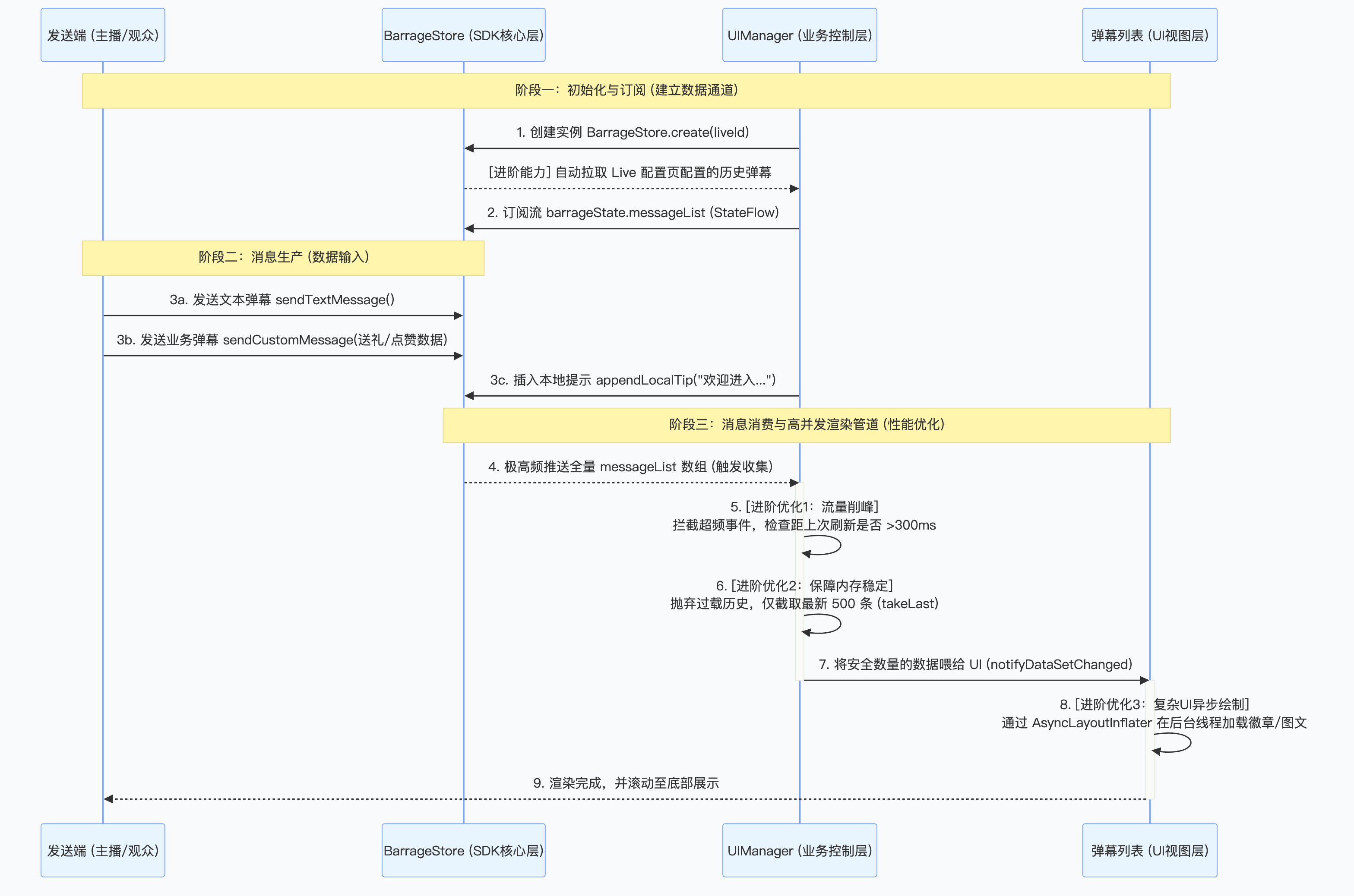The width and height of the screenshot is (1354, 896).
Task: Select the top BarrageStore (SDK核心层) box
Action: click(464, 35)
